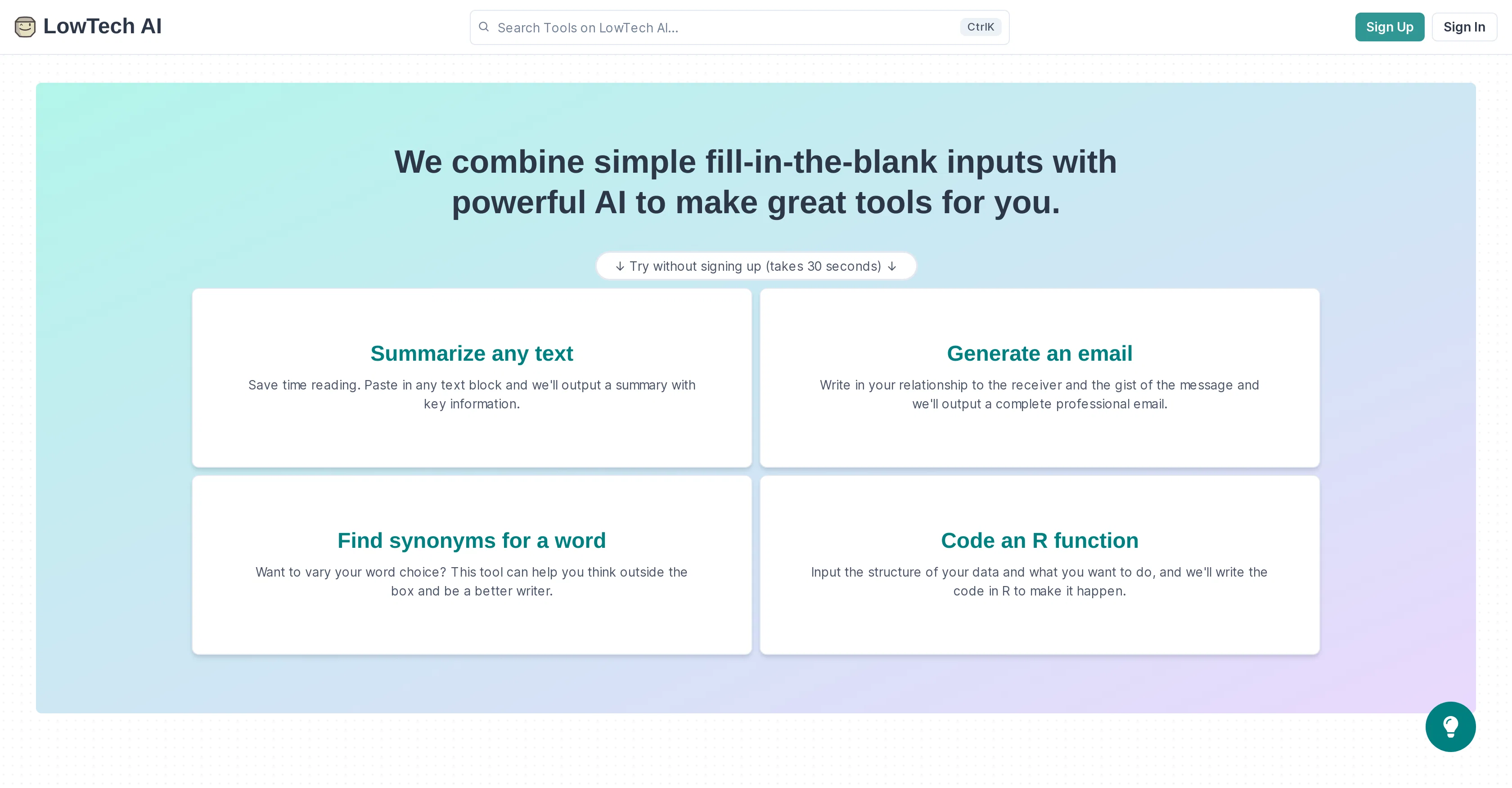
Task: Click Try without signing up pill
Action: [756, 266]
